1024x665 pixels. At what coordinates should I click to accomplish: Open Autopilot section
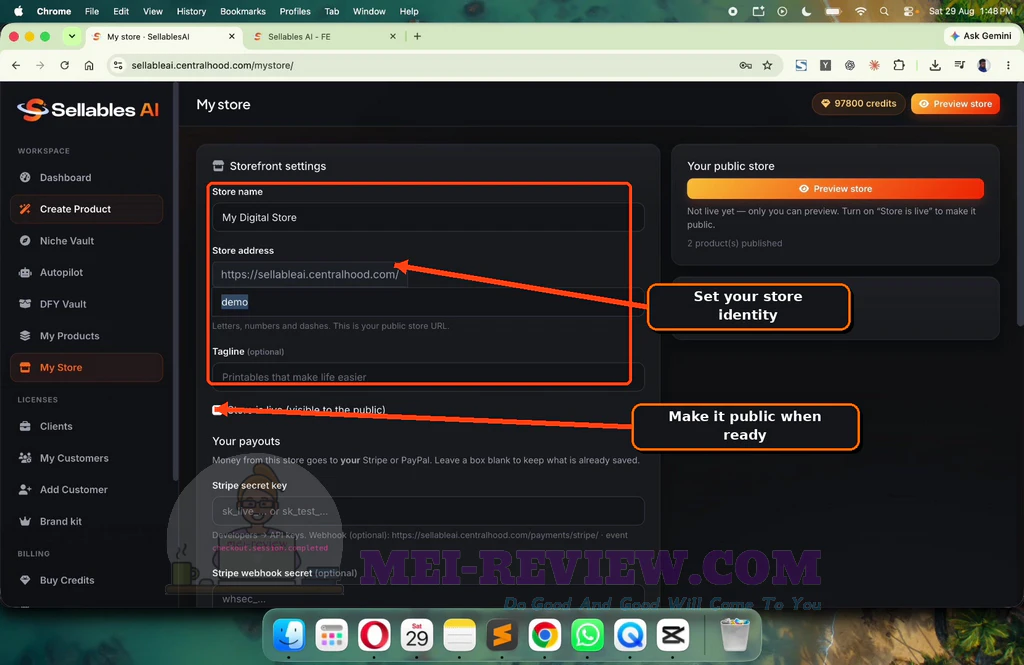click(x=86, y=272)
